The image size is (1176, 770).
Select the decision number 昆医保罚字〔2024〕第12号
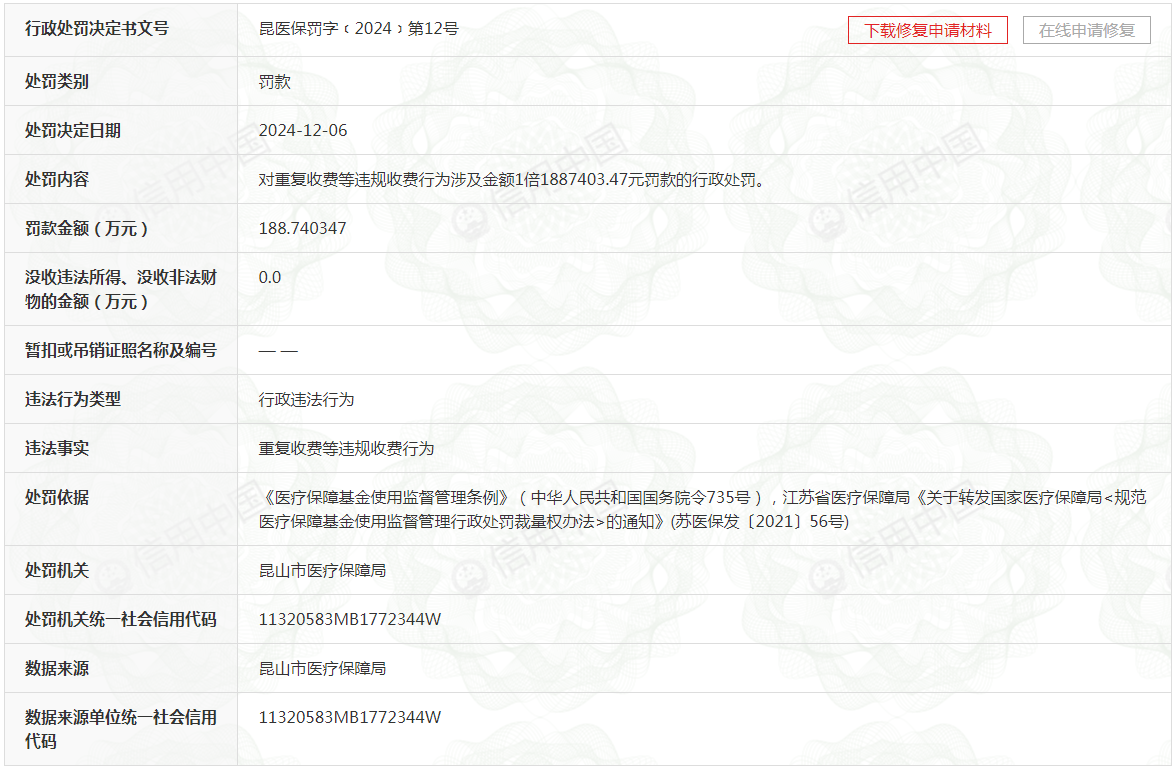[358, 28]
